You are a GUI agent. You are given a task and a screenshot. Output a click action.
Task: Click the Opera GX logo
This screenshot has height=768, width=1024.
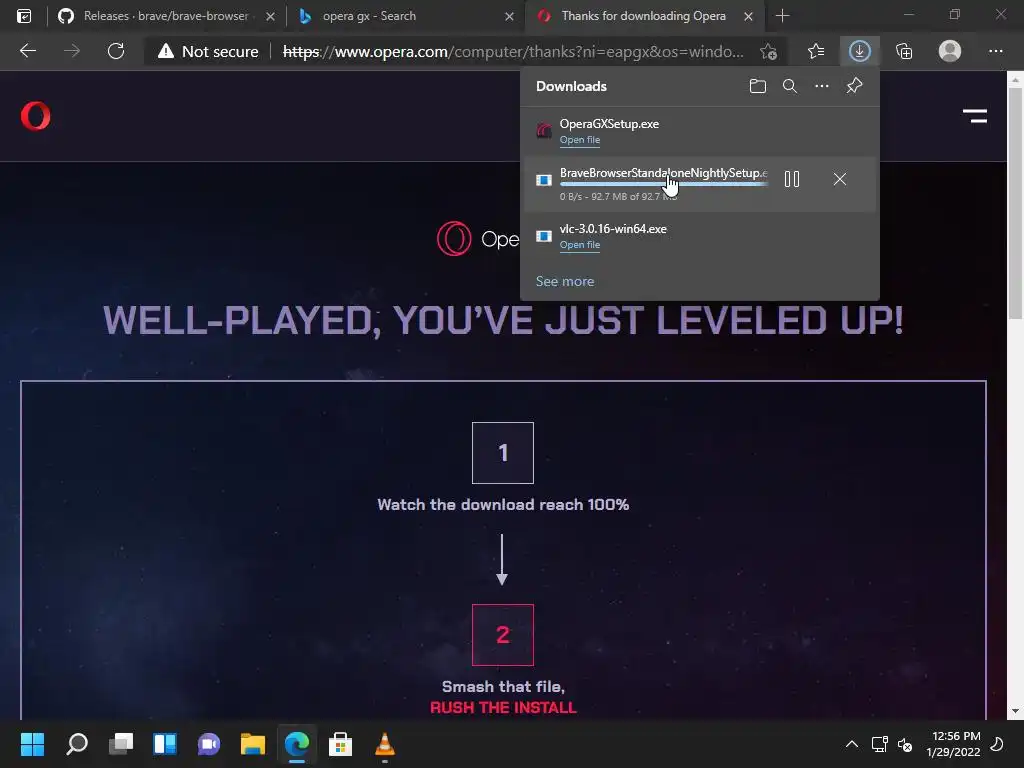[x=478, y=239]
